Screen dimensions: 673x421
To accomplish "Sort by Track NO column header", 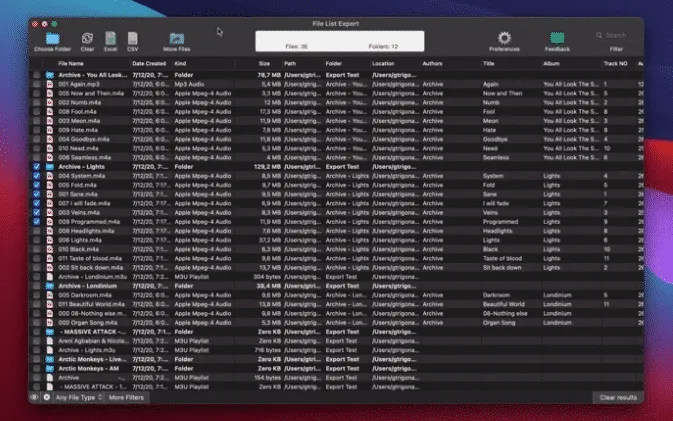I will point(615,64).
